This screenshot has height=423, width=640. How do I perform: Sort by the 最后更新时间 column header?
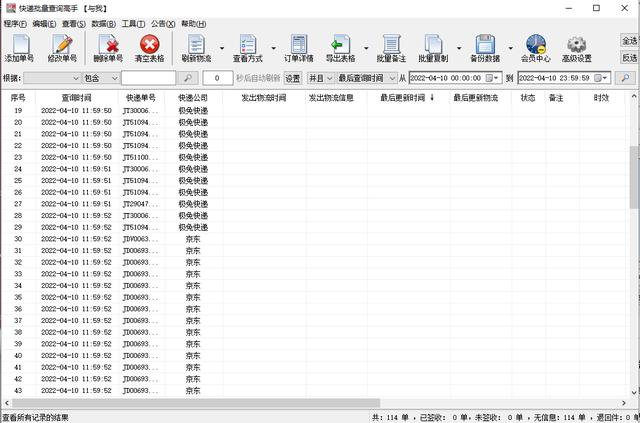click(x=408, y=98)
